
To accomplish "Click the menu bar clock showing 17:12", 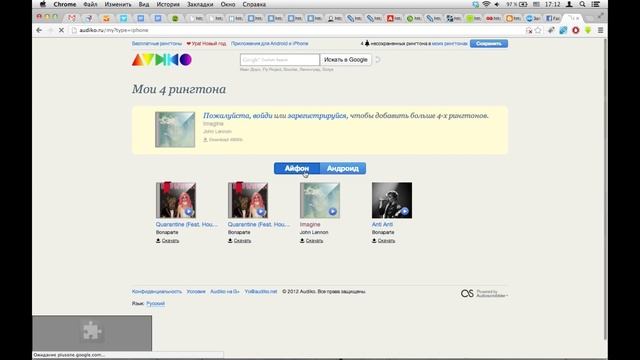I will coord(552,4).
